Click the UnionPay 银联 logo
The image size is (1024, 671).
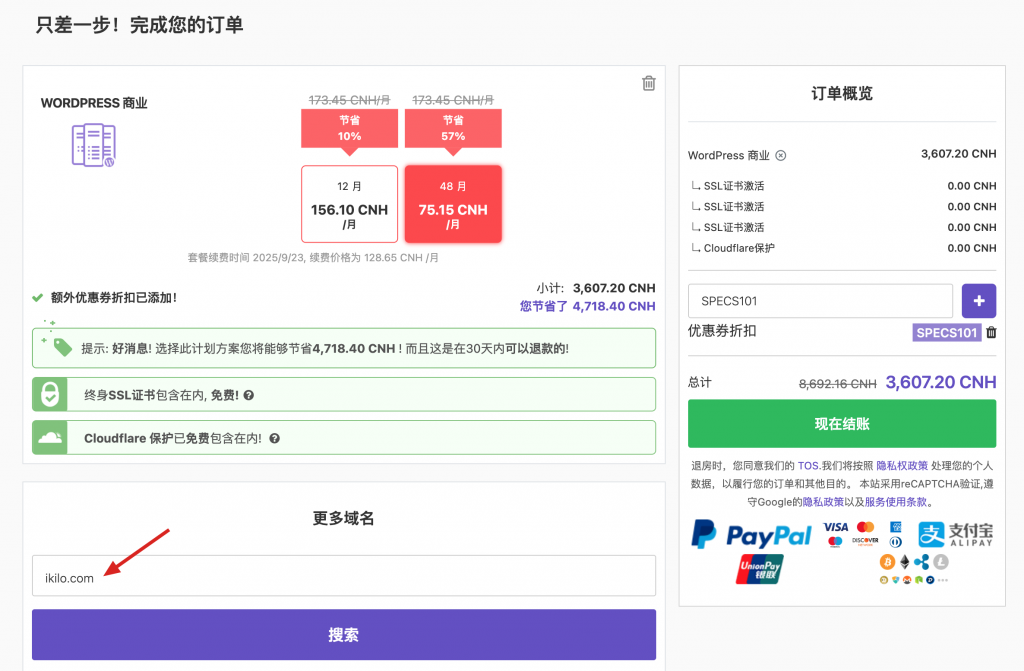point(760,569)
